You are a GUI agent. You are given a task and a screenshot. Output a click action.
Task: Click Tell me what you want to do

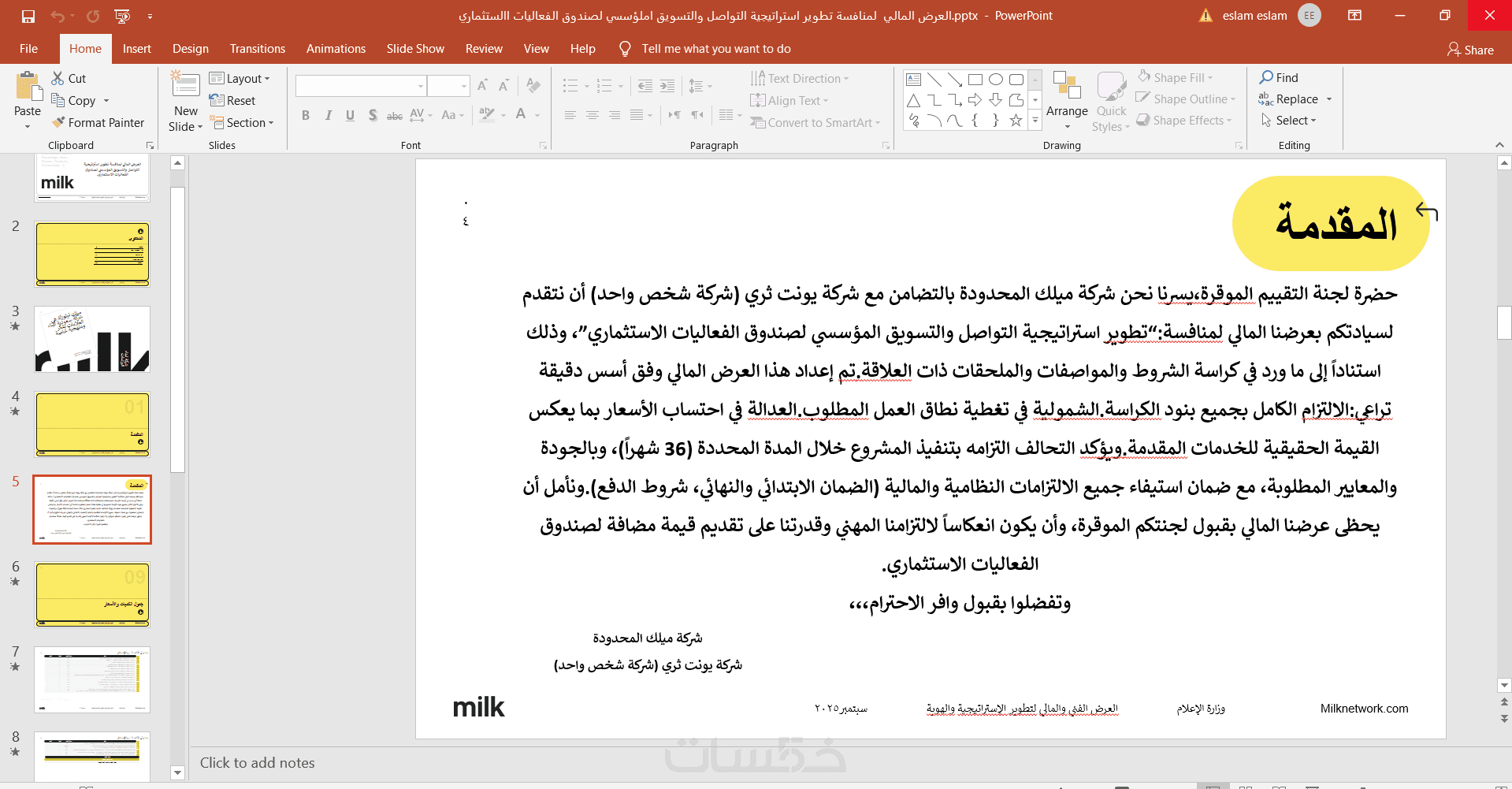716,49
